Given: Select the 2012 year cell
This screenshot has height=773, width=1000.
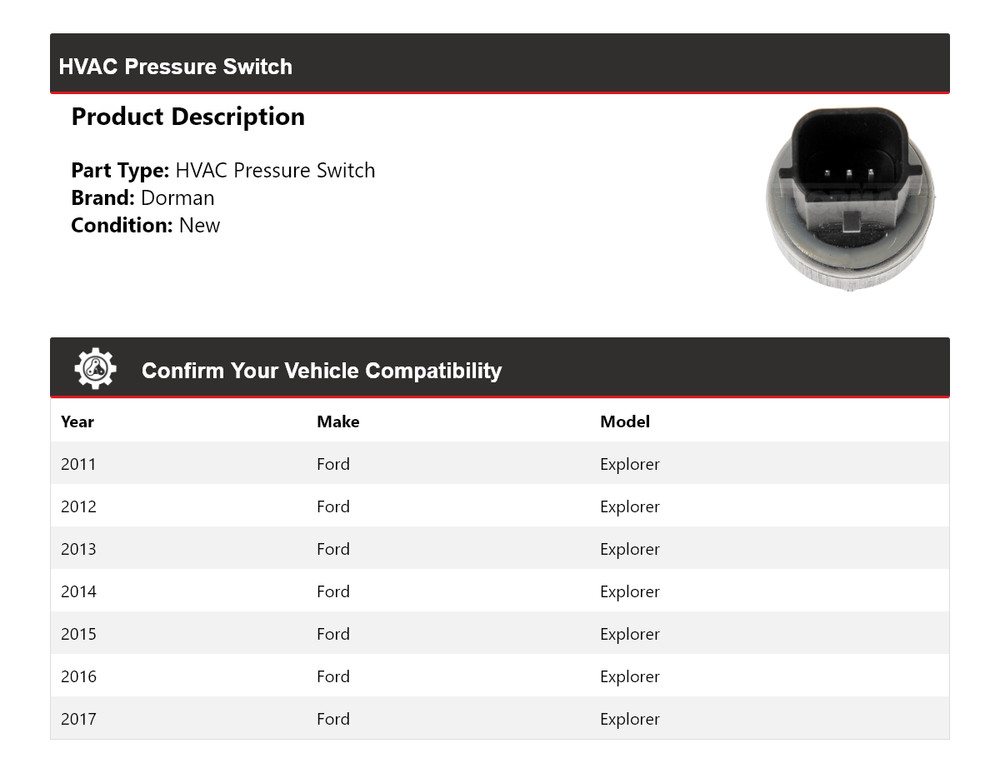Looking at the screenshot, I should coord(78,506).
